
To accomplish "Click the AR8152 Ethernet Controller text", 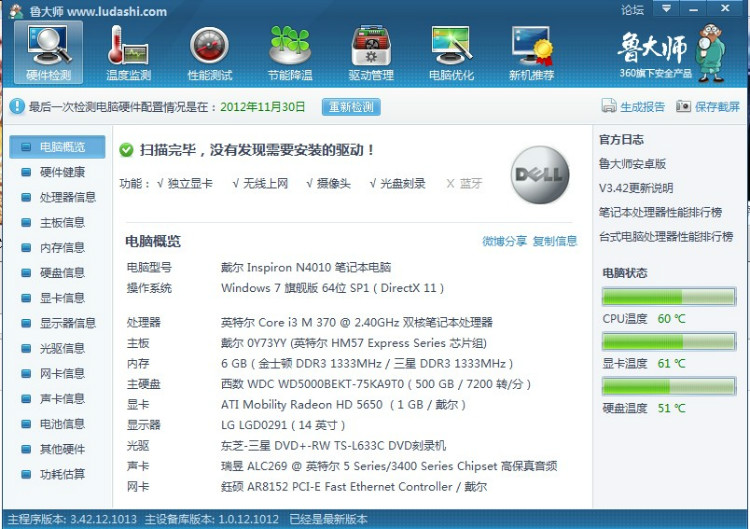I will click(354, 487).
